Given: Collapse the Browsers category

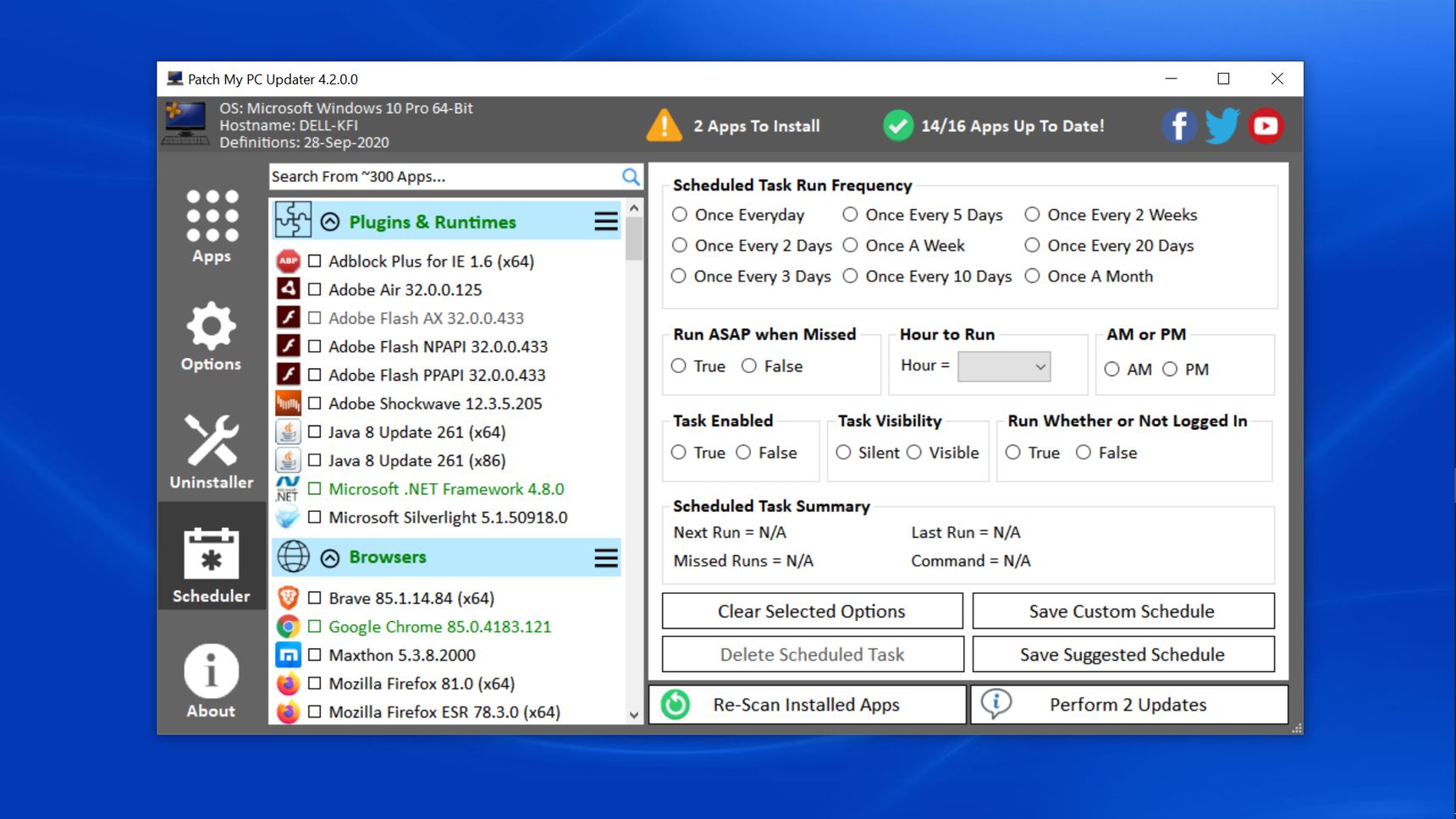Looking at the screenshot, I should point(330,558).
